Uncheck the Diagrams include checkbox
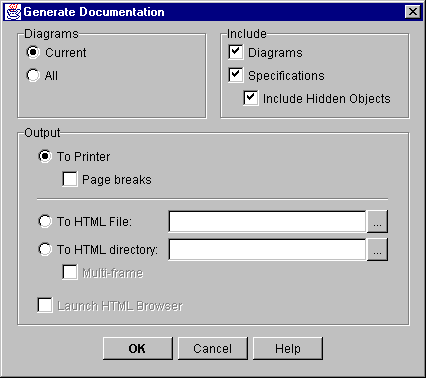This screenshot has height=378, width=426. coord(236,52)
